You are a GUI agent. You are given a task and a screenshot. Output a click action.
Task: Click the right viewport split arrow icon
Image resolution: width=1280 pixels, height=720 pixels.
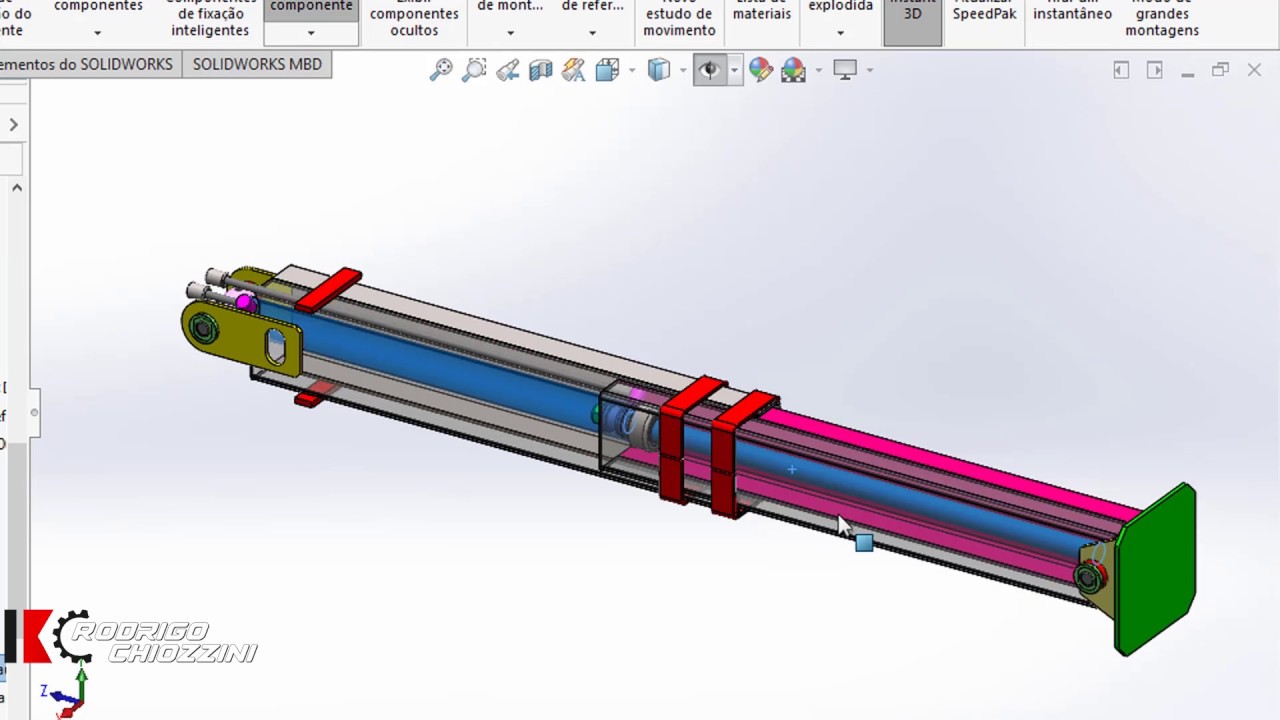pos(1155,70)
